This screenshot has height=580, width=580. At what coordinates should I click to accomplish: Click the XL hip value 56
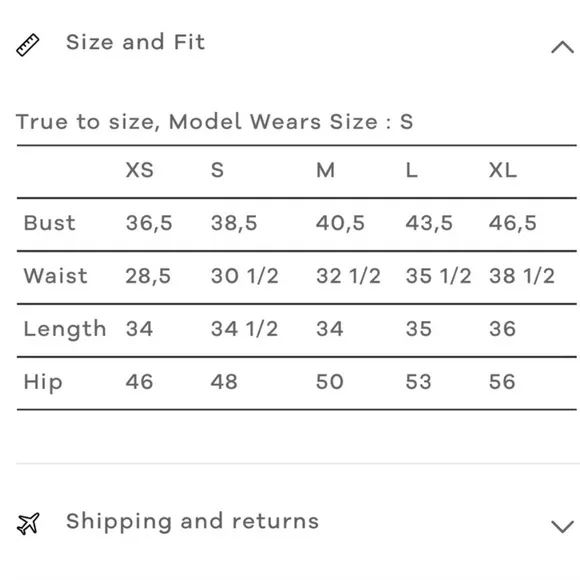point(502,382)
